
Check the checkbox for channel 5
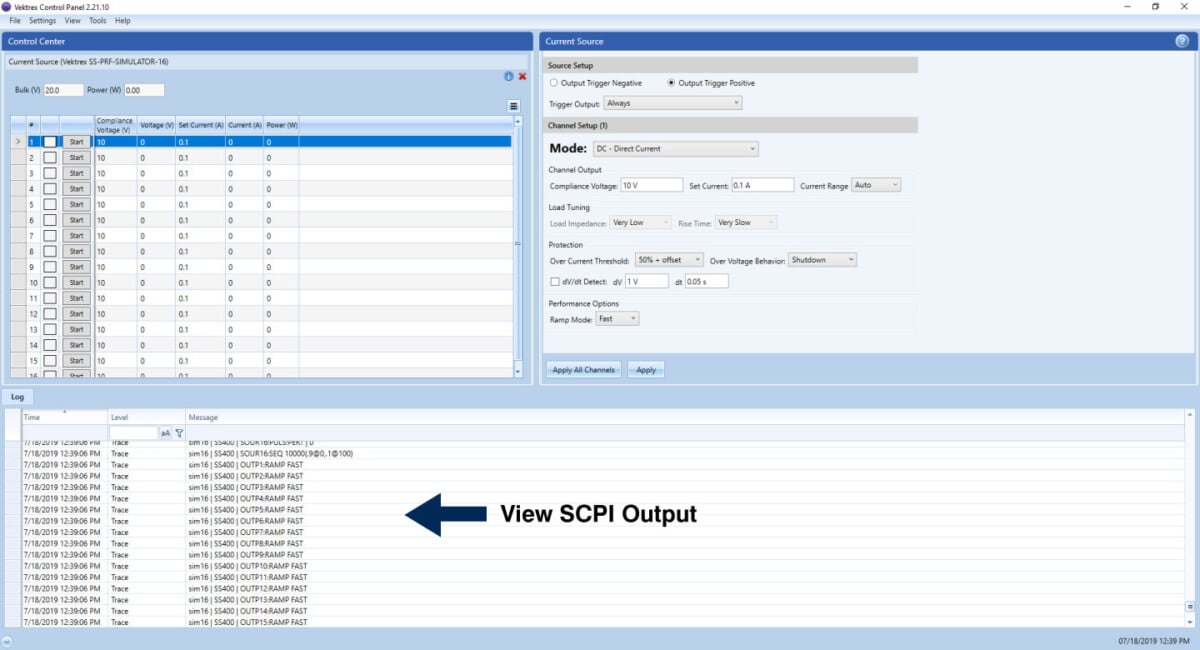[x=50, y=204]
